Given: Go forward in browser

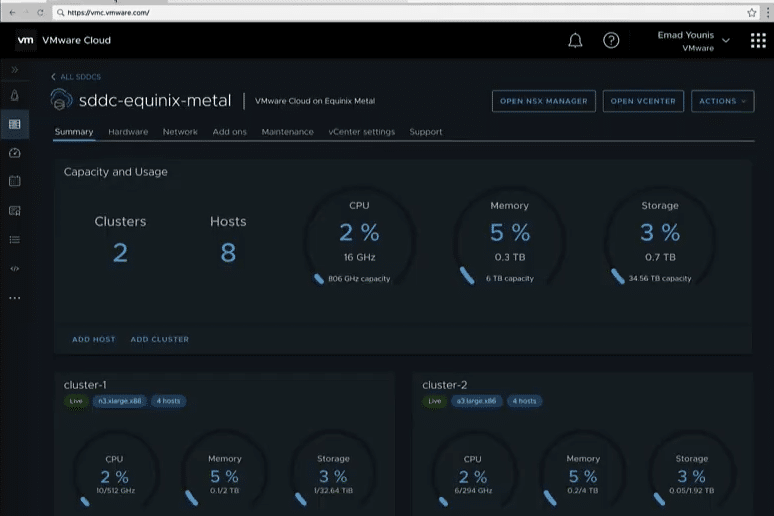Looking at the screenshot, I should (27, 13).
